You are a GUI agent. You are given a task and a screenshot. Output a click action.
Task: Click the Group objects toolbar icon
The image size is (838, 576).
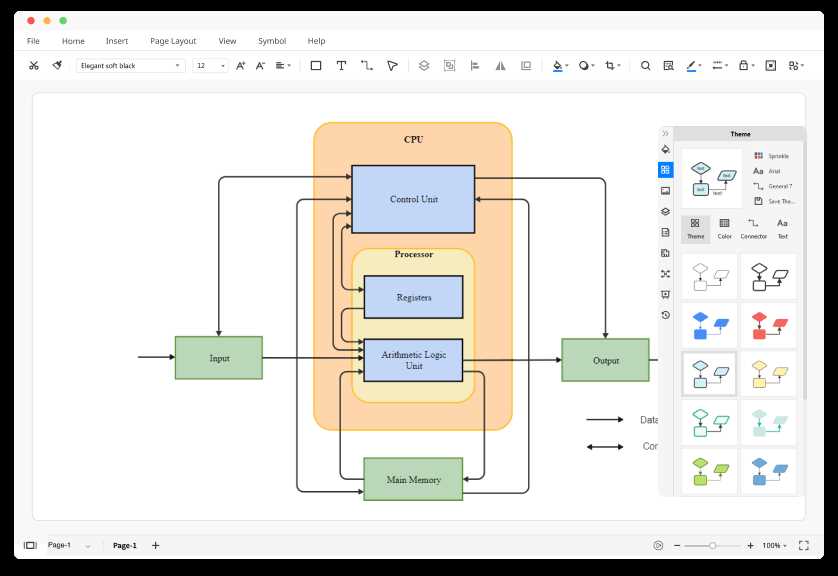click(x=449, y=65)
